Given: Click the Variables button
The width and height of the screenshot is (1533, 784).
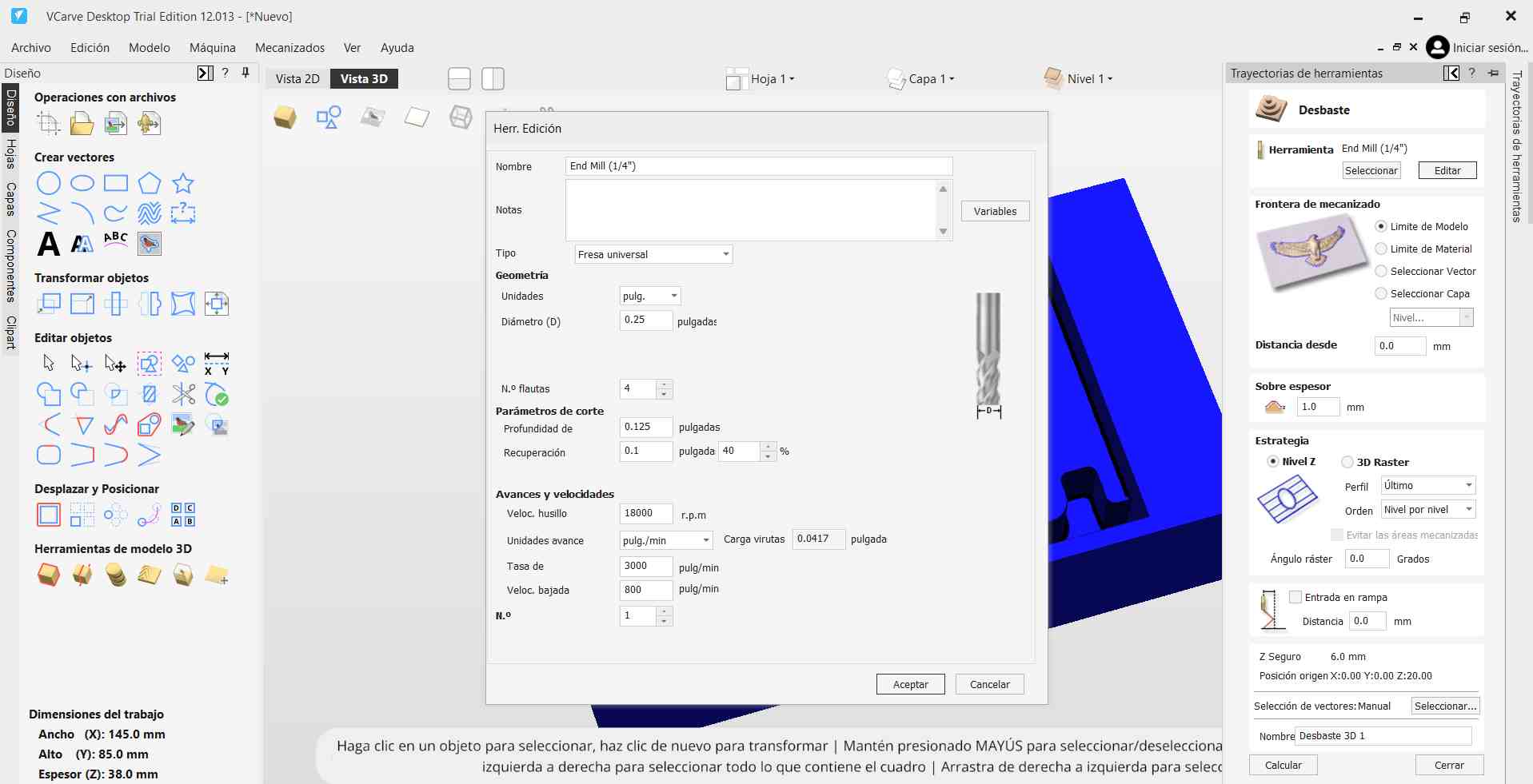Looking at the screenshot, I should click(995, 211).
